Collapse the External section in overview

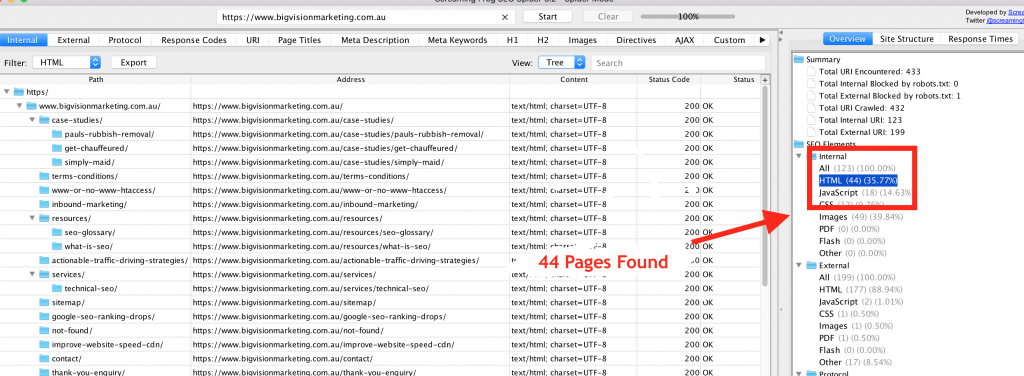pos(799,266)
